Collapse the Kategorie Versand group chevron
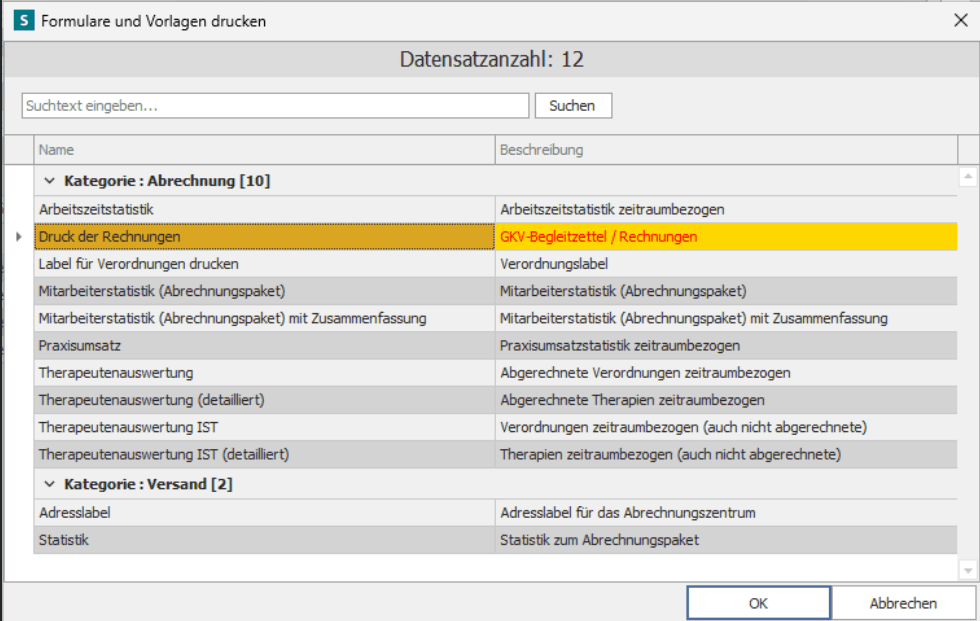 tap(49, 484)
